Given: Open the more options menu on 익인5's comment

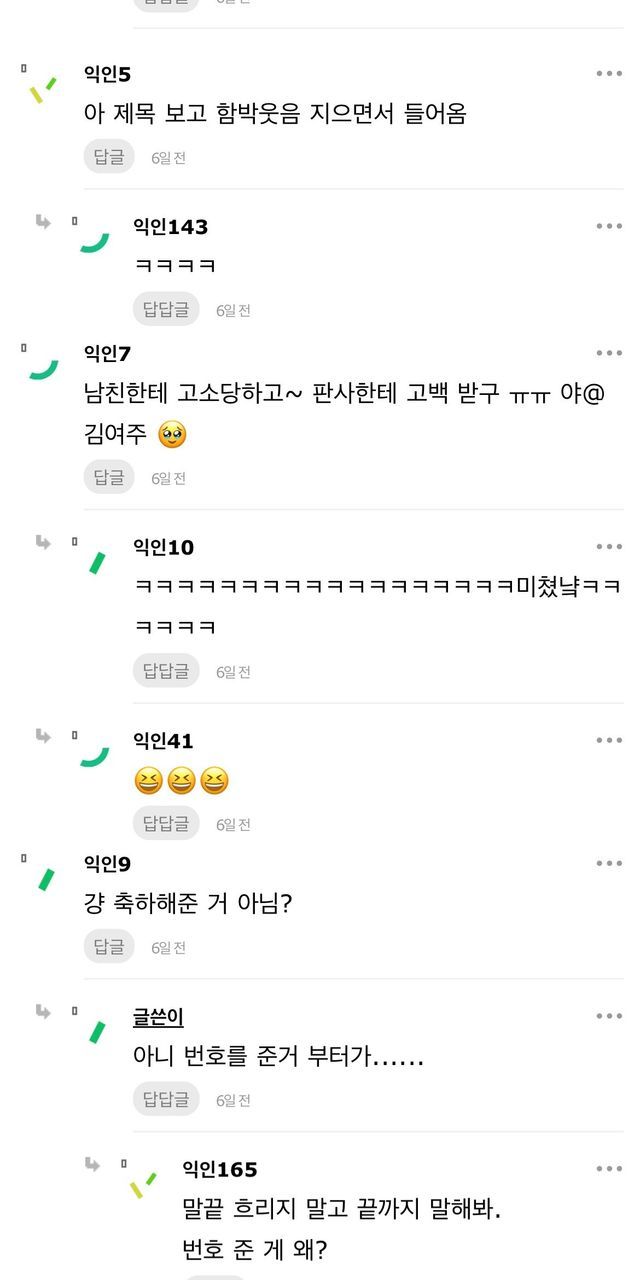Looking at the screenshot, I should click(609, 73).
